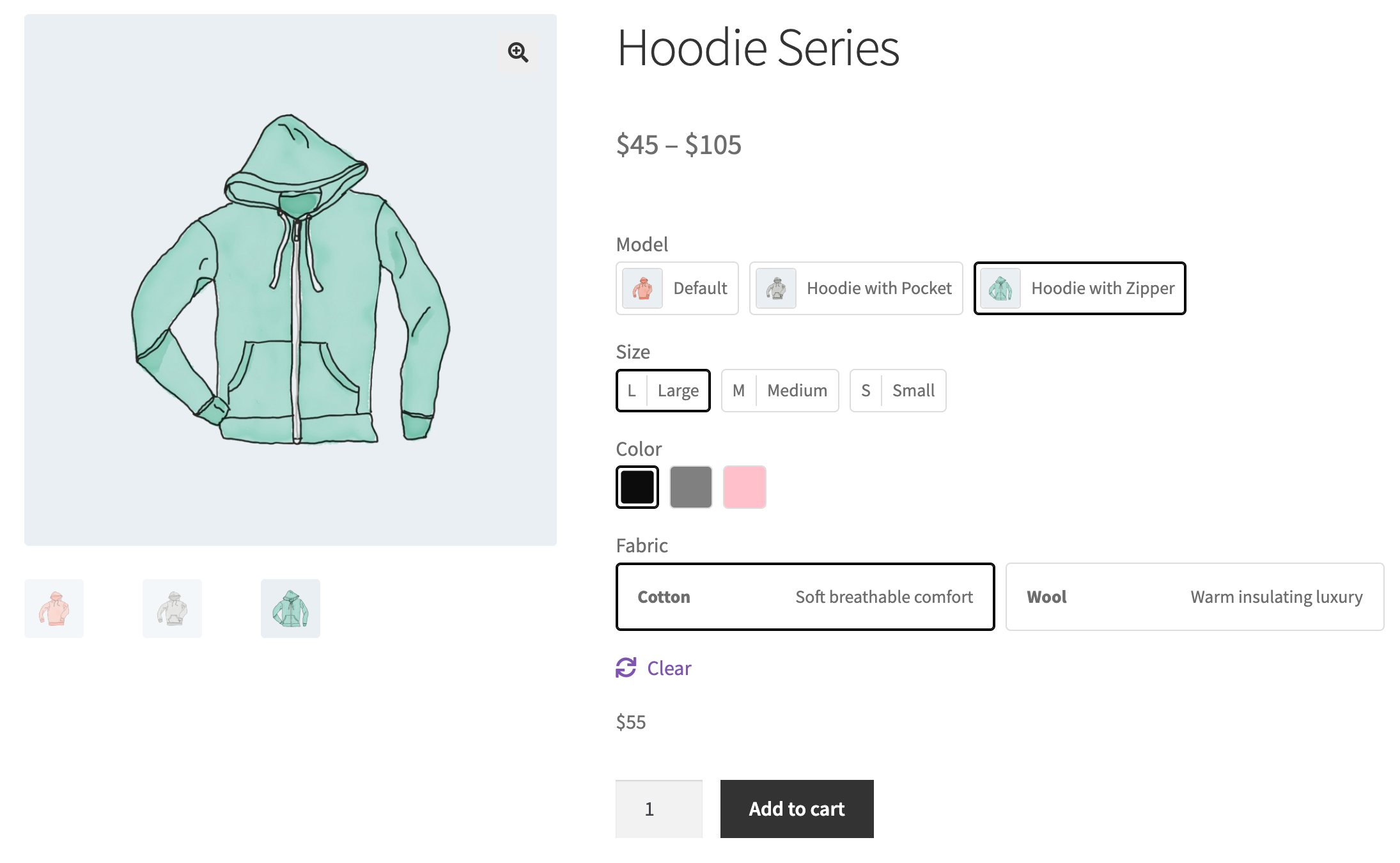Click the Add to cart button

point(796,809)
